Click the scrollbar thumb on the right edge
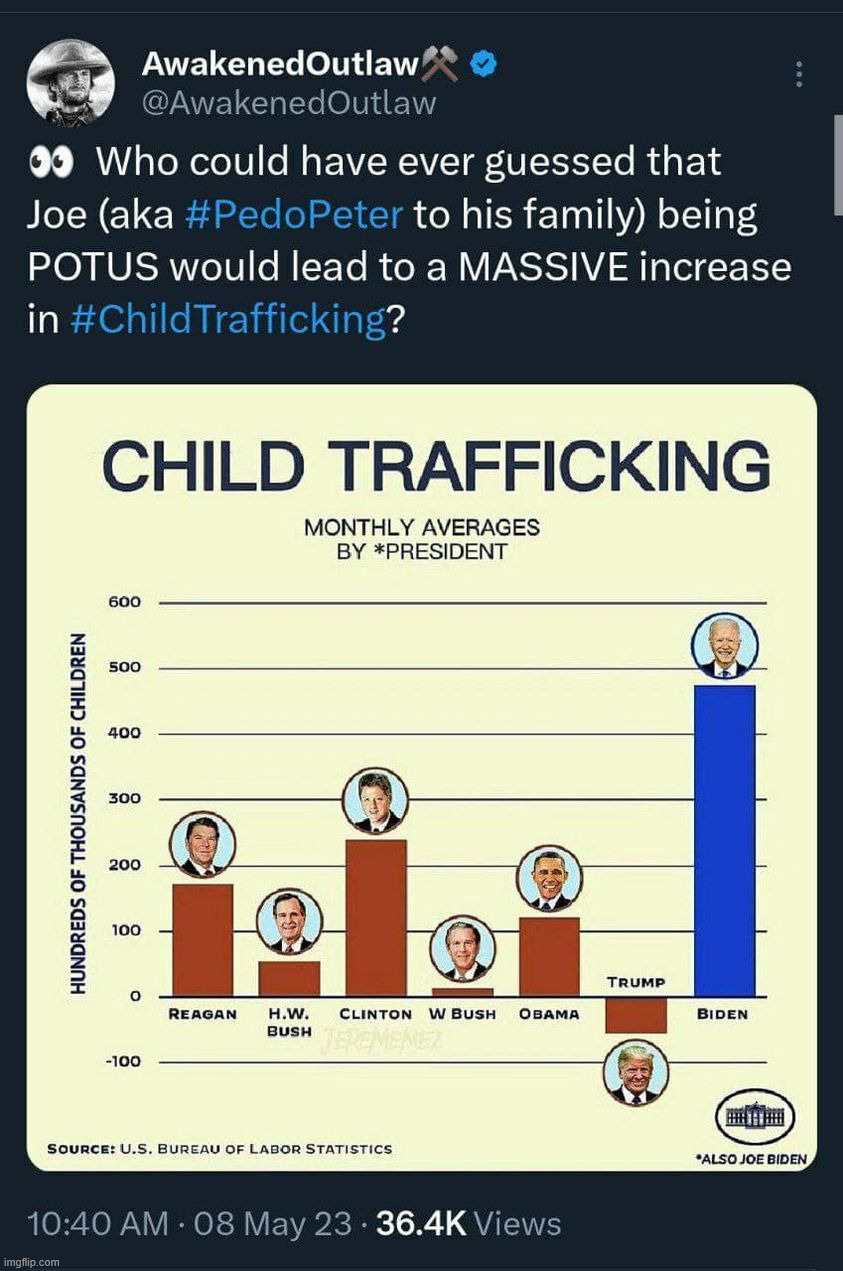 838,165
